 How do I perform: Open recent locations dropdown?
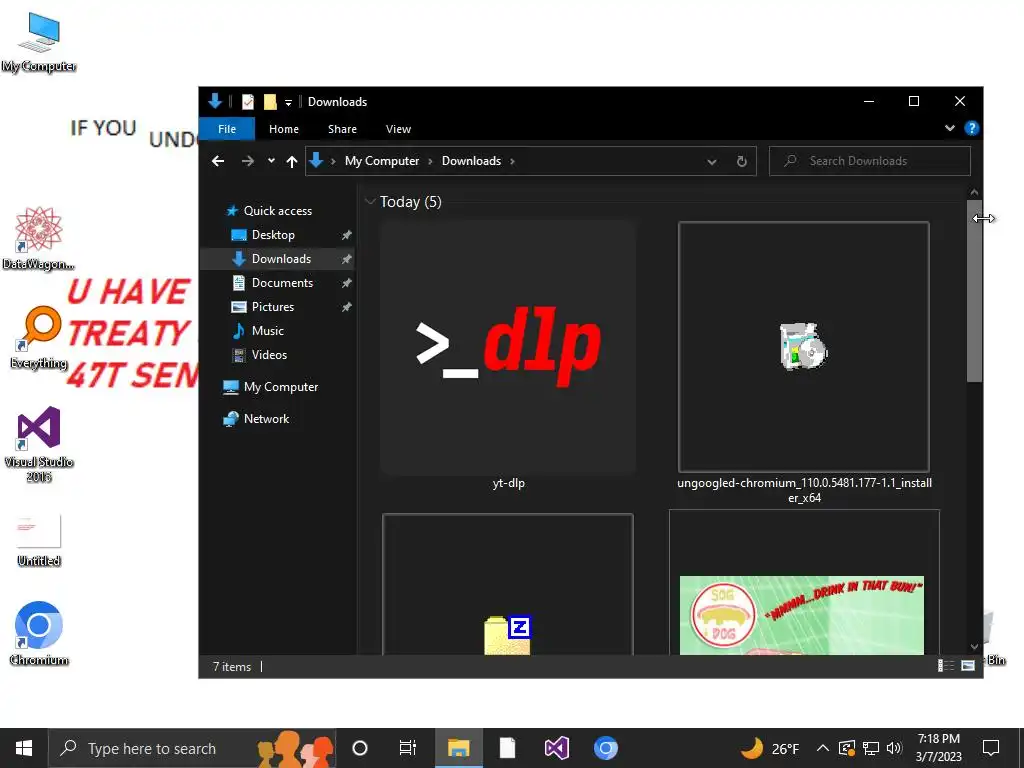(271, 161)
